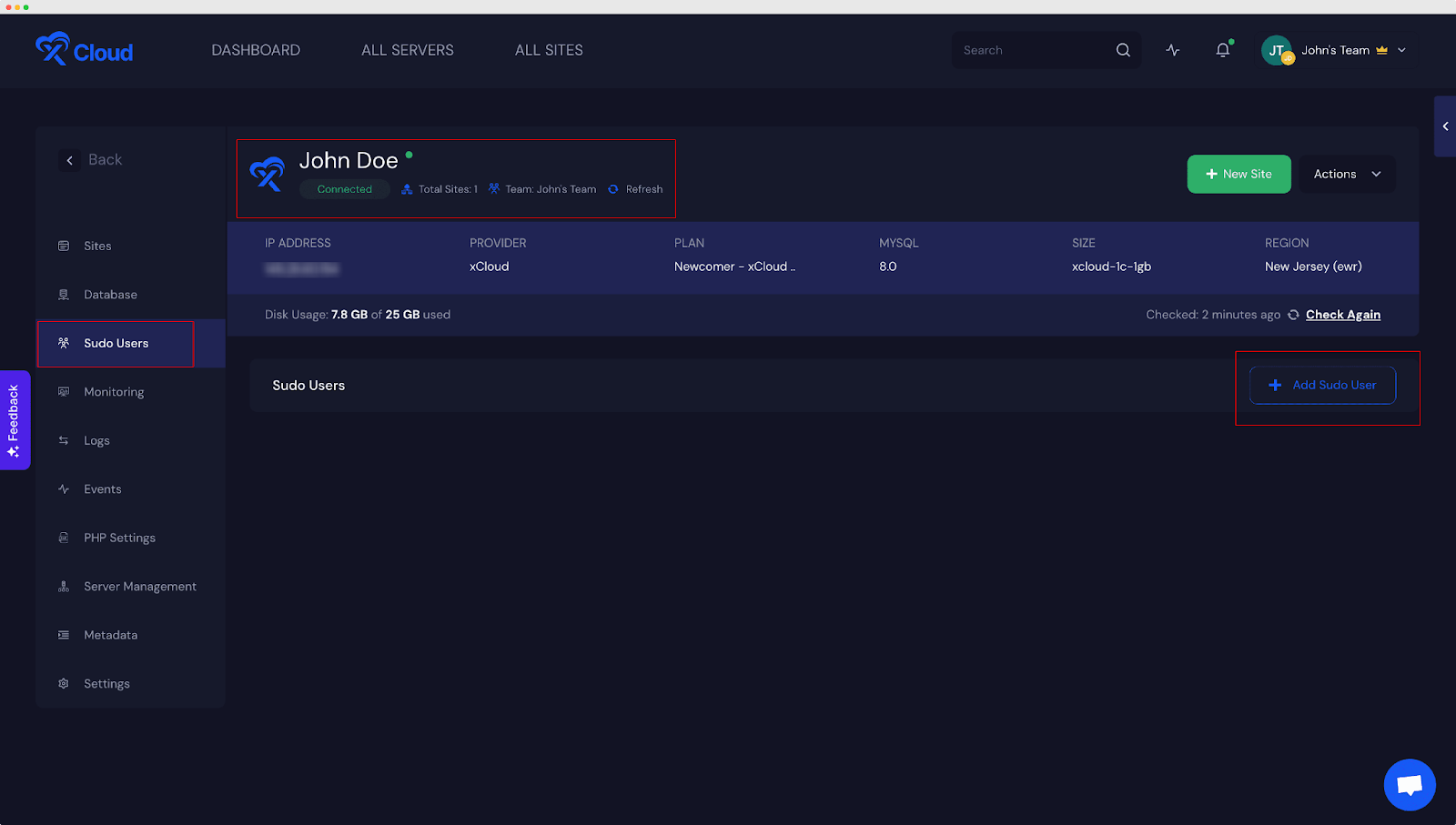Open the ALL SITES menu item
Viewport: 1456px width, 825px height.
click(549, 50)
